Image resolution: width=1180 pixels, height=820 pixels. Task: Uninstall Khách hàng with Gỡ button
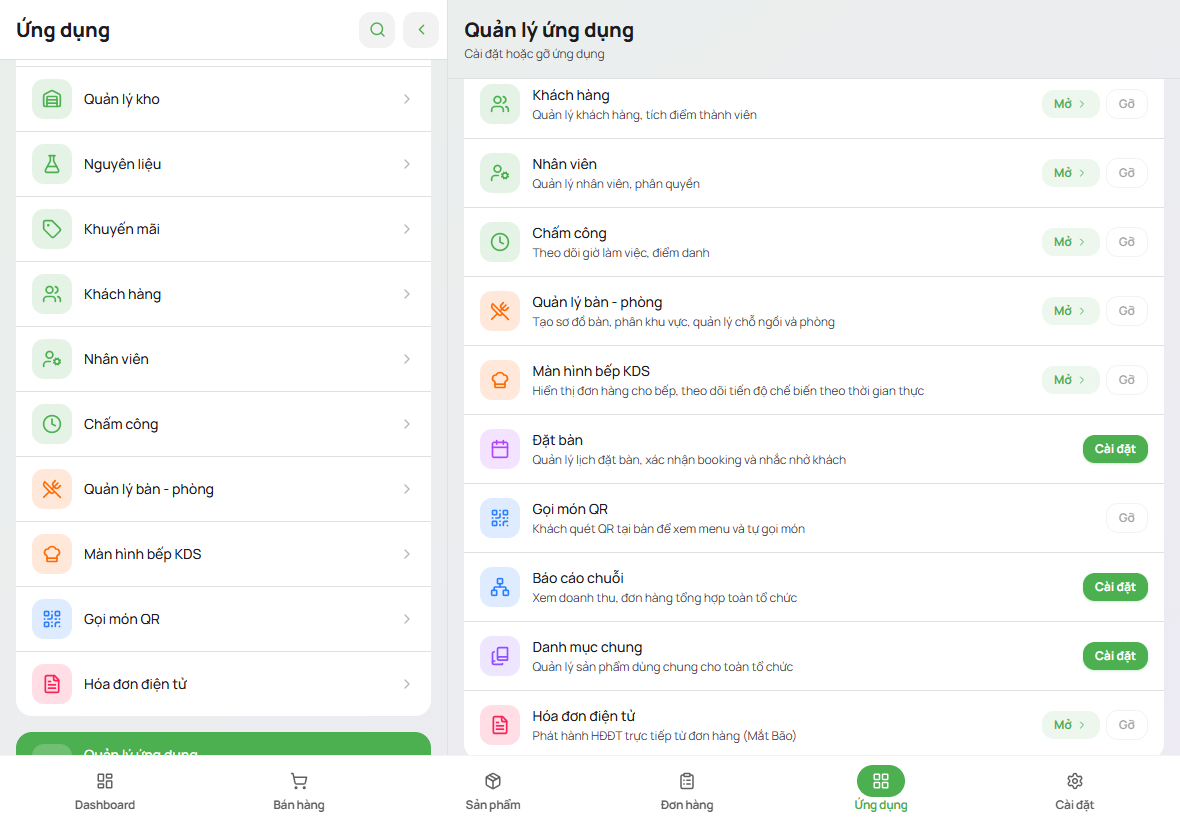click(x=1127, y=104)
